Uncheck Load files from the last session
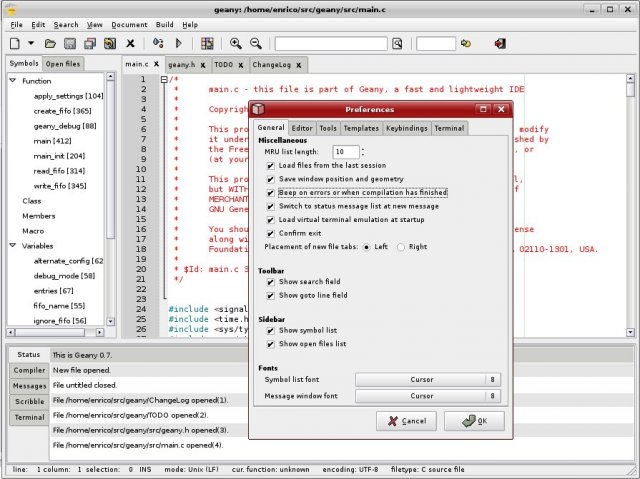640x479 pixels. click(270, 166)
